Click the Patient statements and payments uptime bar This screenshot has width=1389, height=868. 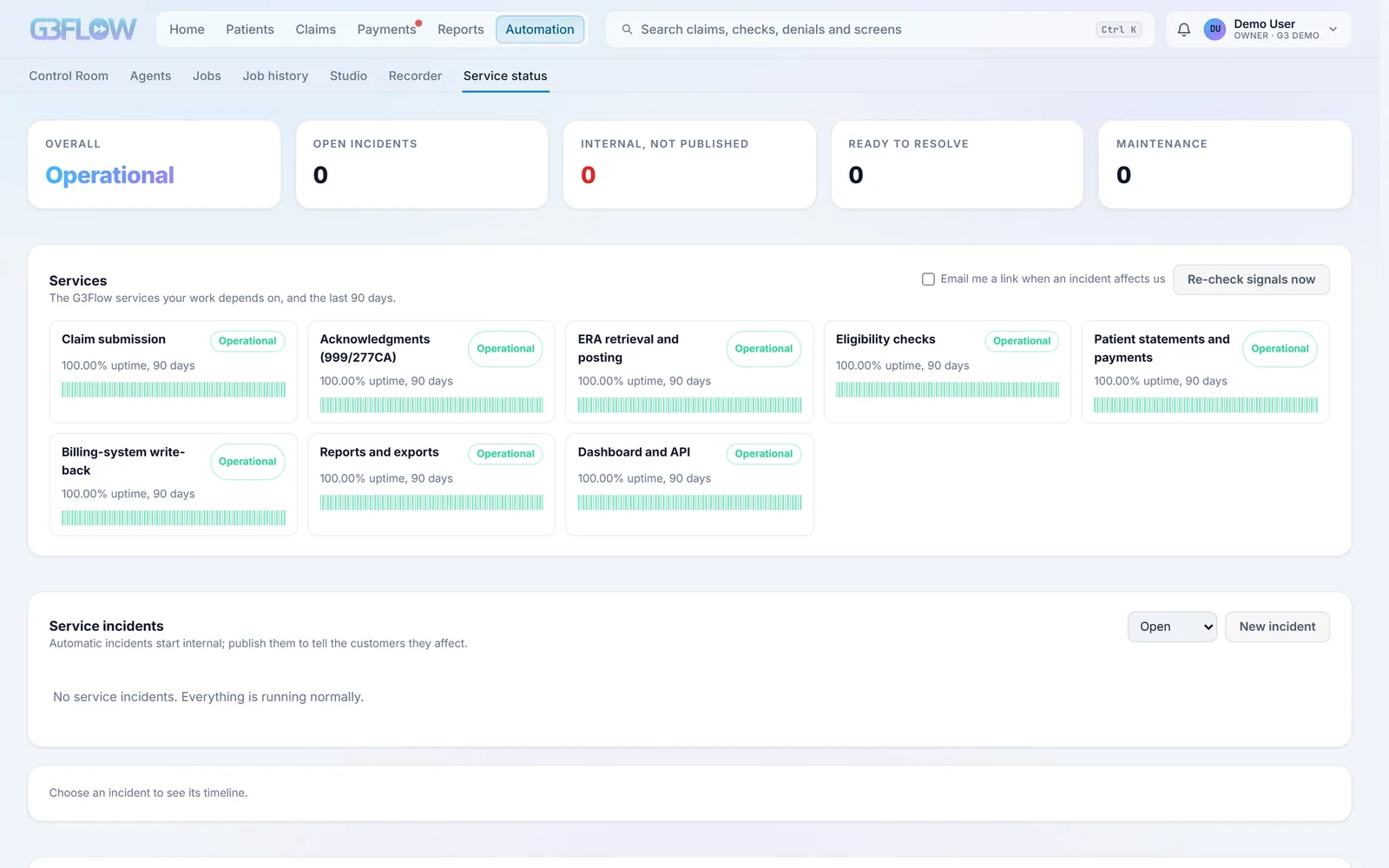pos(1206,405)
